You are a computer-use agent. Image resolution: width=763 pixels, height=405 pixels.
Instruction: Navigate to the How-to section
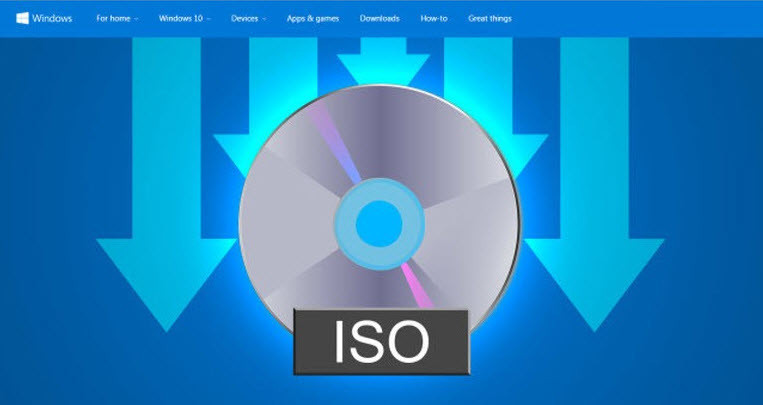[434, 18]
